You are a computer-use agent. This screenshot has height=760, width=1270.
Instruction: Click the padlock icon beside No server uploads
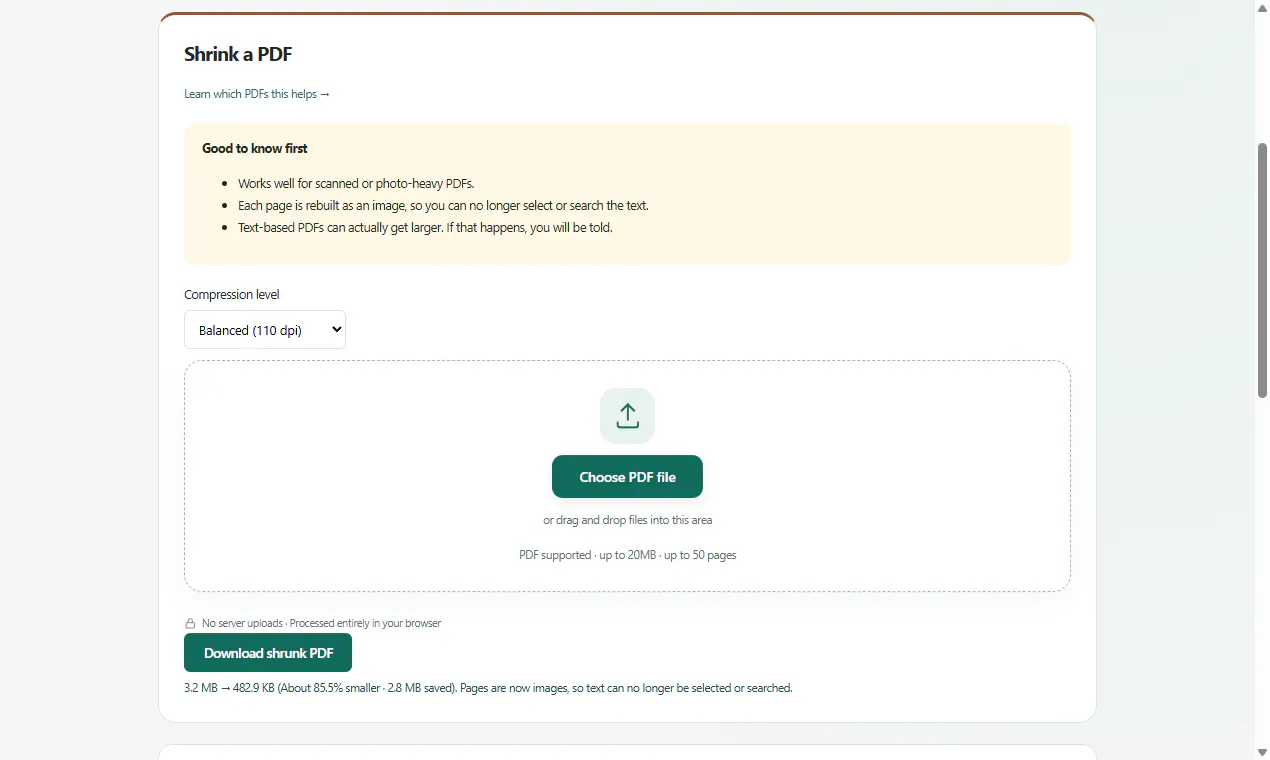point(190,623)
